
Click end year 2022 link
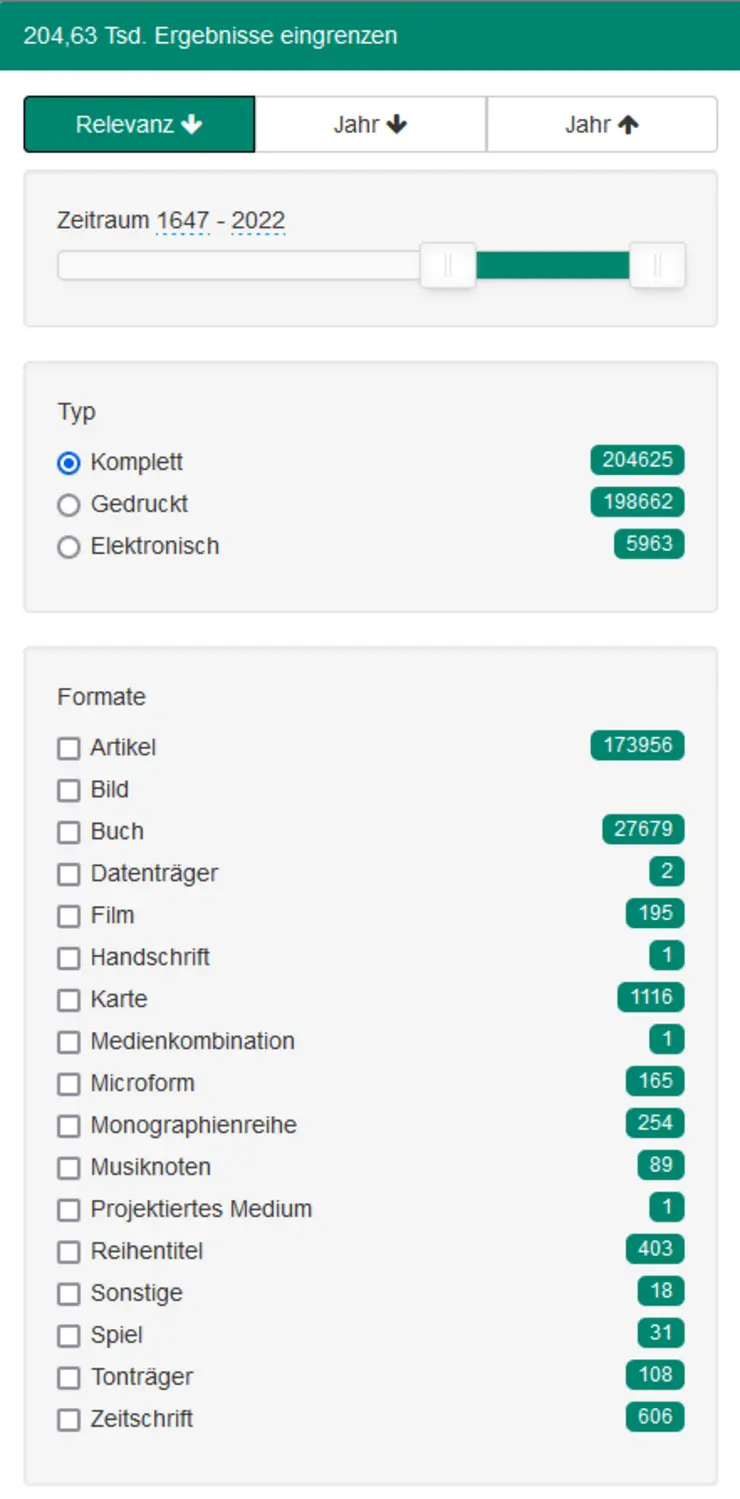pos(258,221)
